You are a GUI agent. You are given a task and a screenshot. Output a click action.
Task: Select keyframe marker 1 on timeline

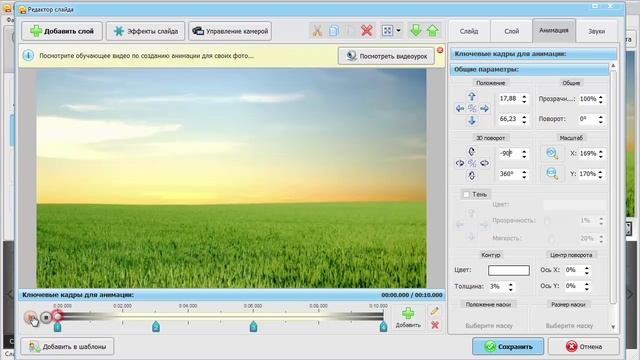point(57,327)
